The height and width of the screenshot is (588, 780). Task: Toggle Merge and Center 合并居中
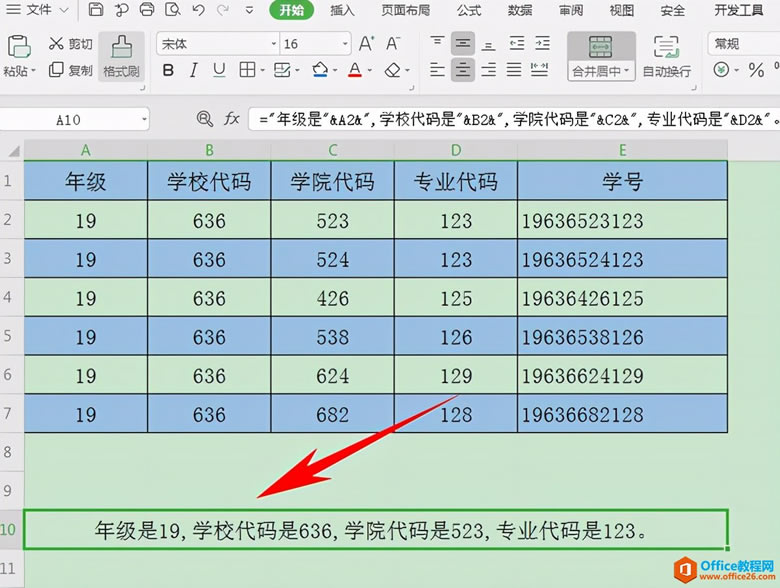tap(601, 56)
